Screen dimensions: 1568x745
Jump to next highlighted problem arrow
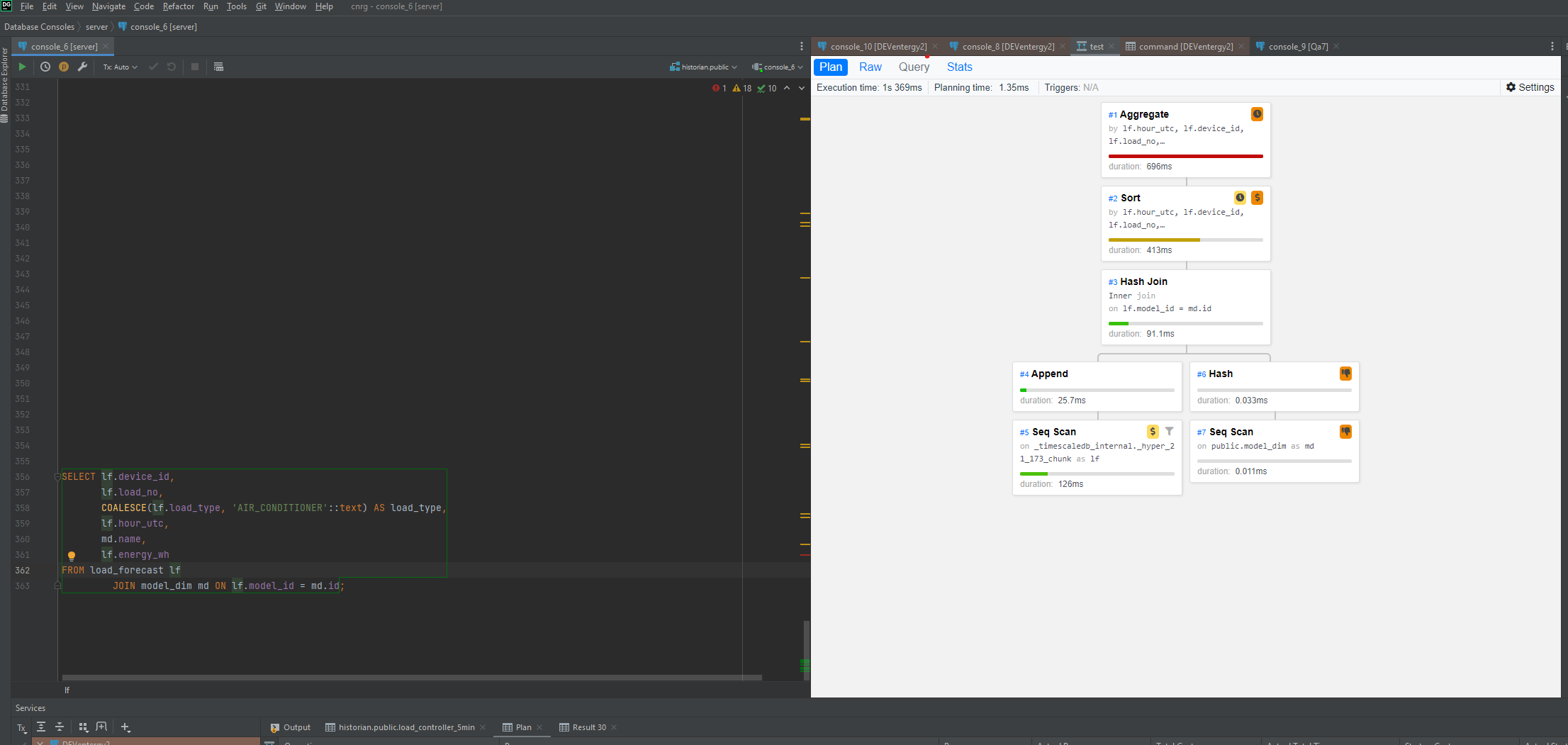[x=802, y=88]
